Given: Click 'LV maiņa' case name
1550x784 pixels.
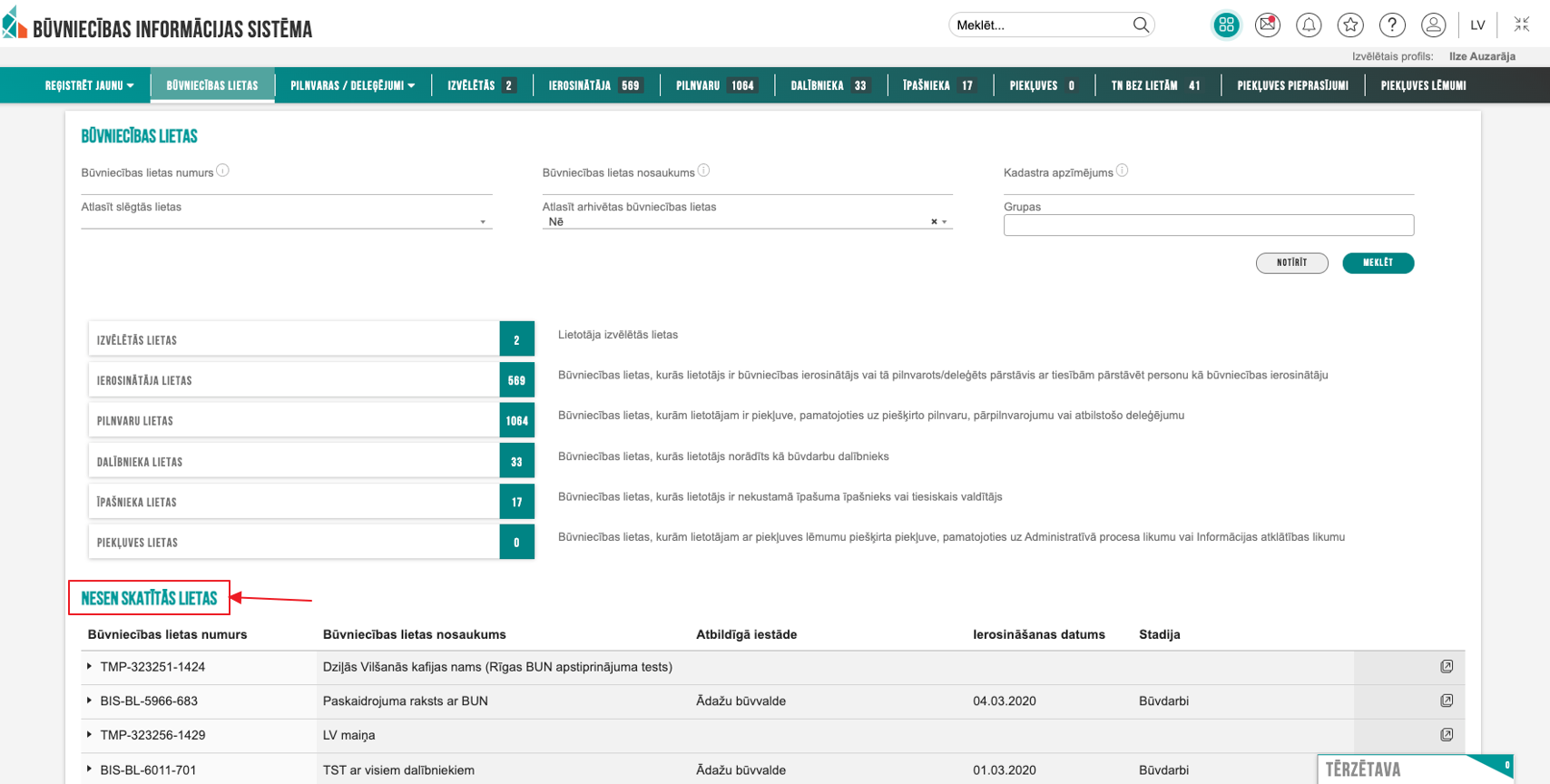Looking at the screenshot, I should click(349, 735).
